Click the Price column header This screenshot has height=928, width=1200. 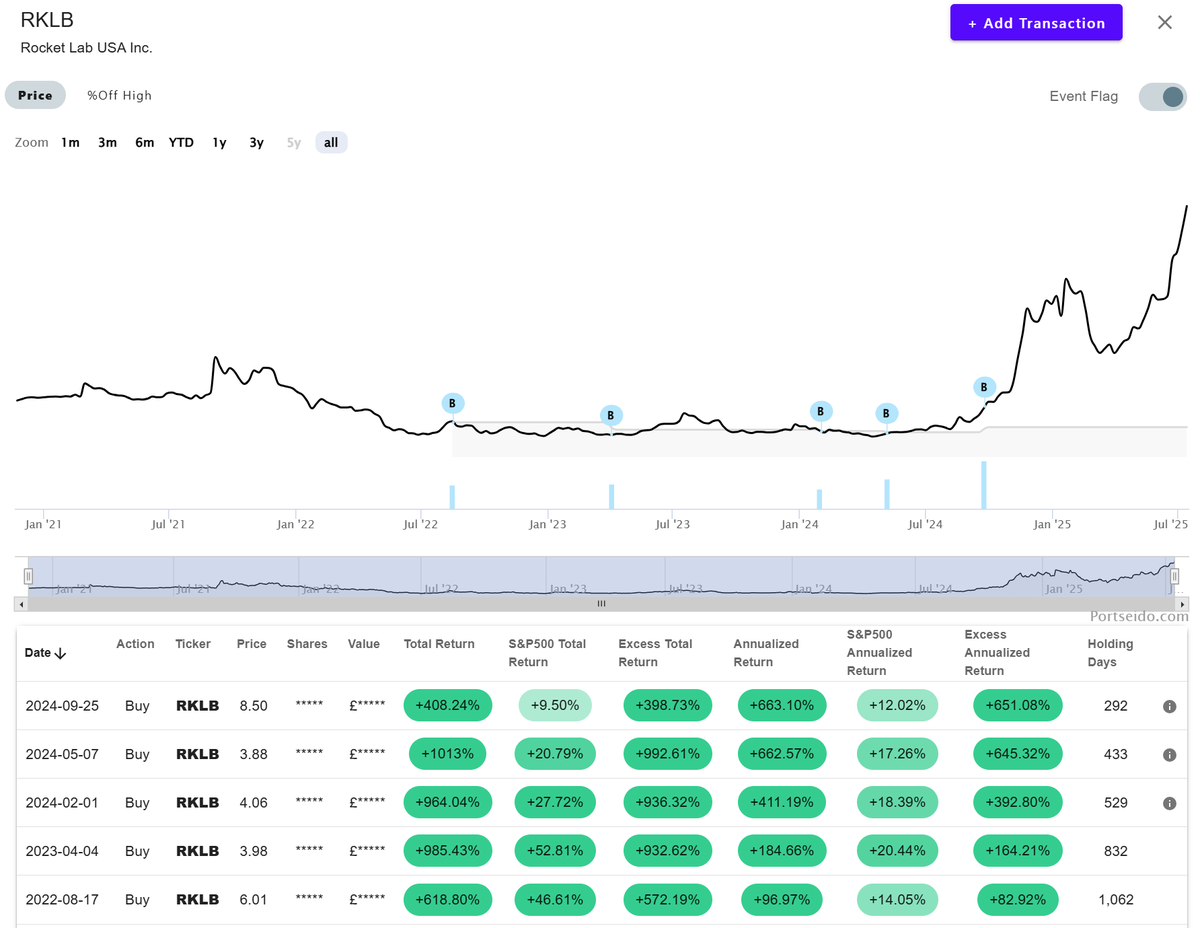coord(252,644)
